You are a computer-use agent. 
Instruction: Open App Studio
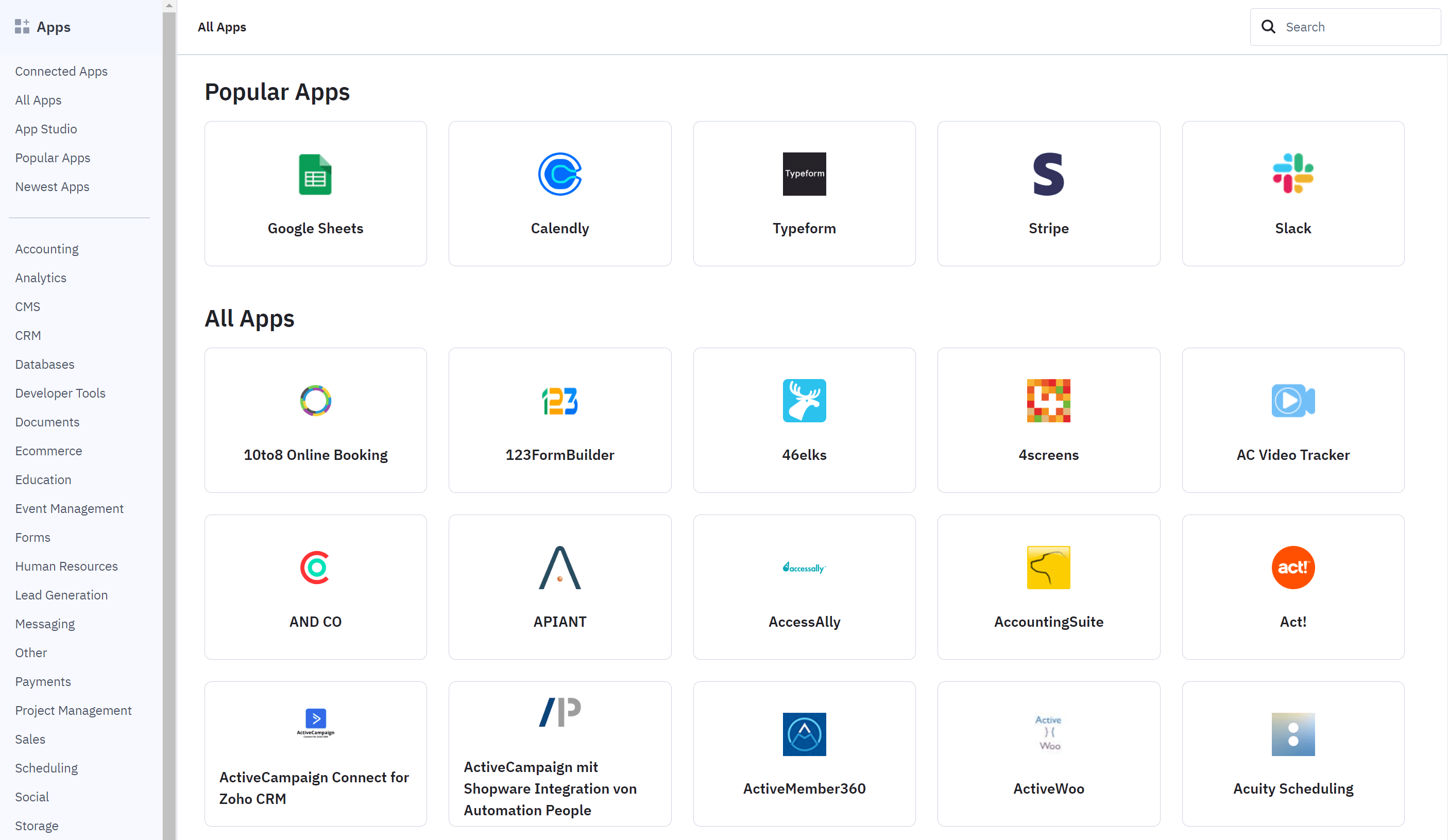(x=46, y=129)
